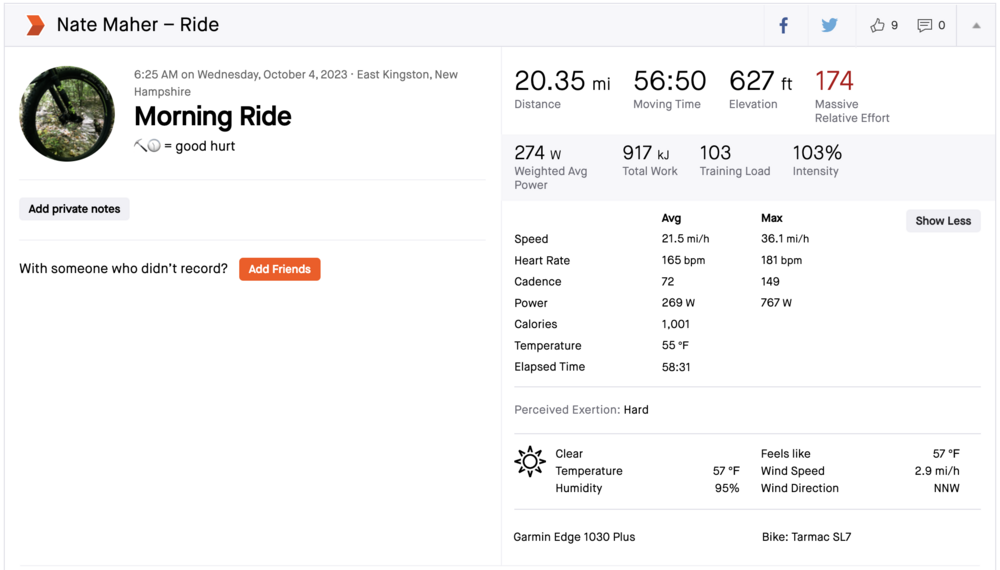Click the 103 Training Load stat
Viewport: 1000px width, 570px height.
[x=715, y=153]
